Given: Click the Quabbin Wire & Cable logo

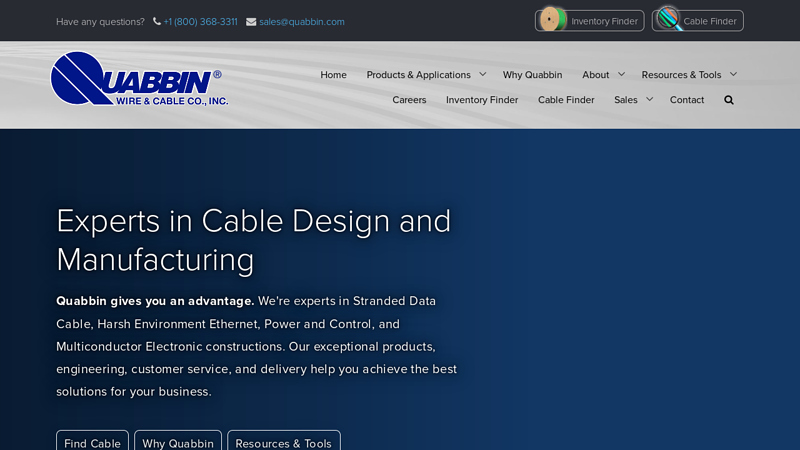Looking at the screenshot, I should pos(139,79).
